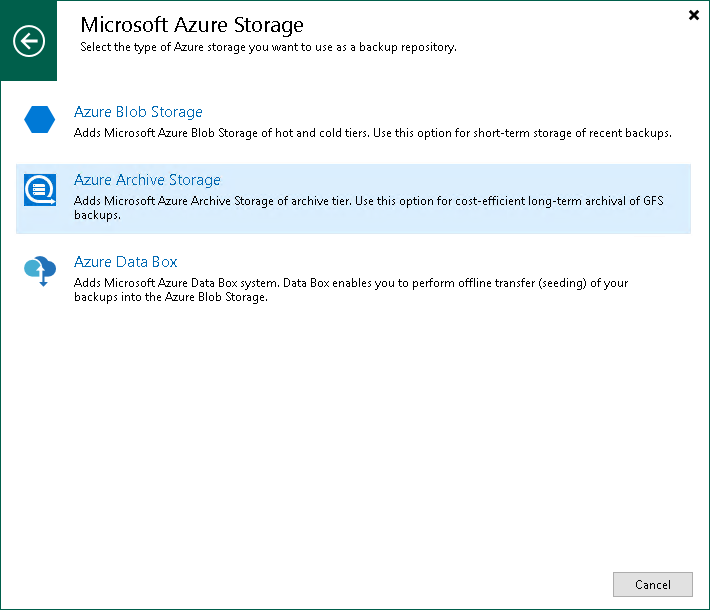The image size is (710, 610).
Task: Click the Azure Archive Storage icon
Action: 39,189
